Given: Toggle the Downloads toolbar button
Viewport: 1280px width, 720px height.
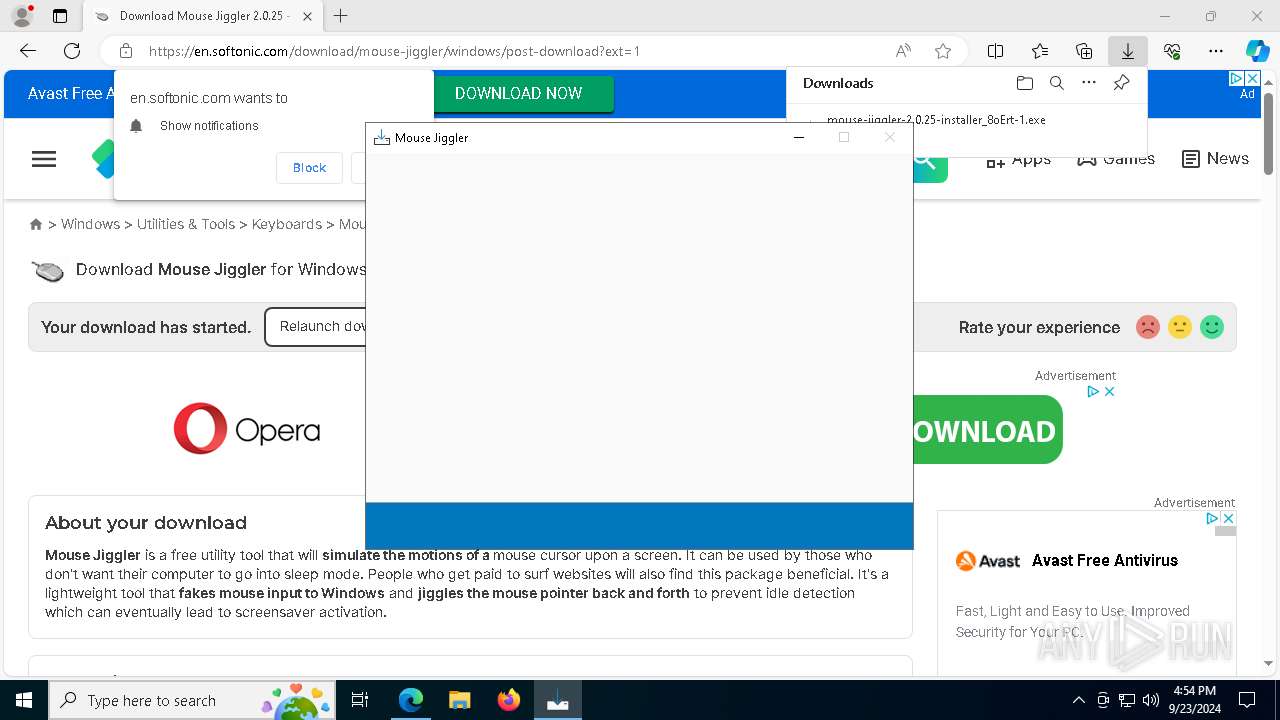Looking at the screenshot, I should coord(1127,51).
